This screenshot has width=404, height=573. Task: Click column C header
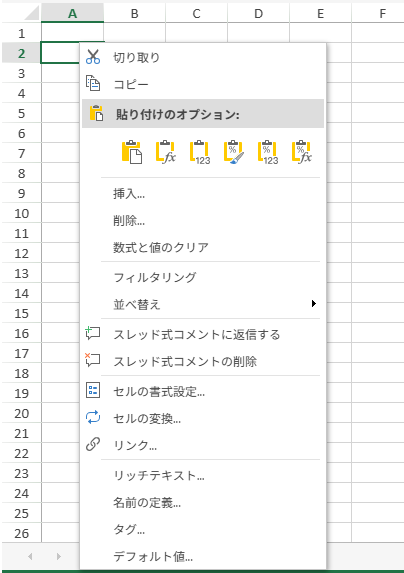pyautogui.click(x=197, y=13)
